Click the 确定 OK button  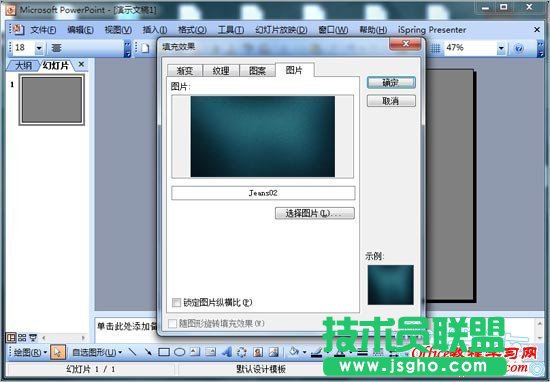pyautogui.click(x=391, y=83)
